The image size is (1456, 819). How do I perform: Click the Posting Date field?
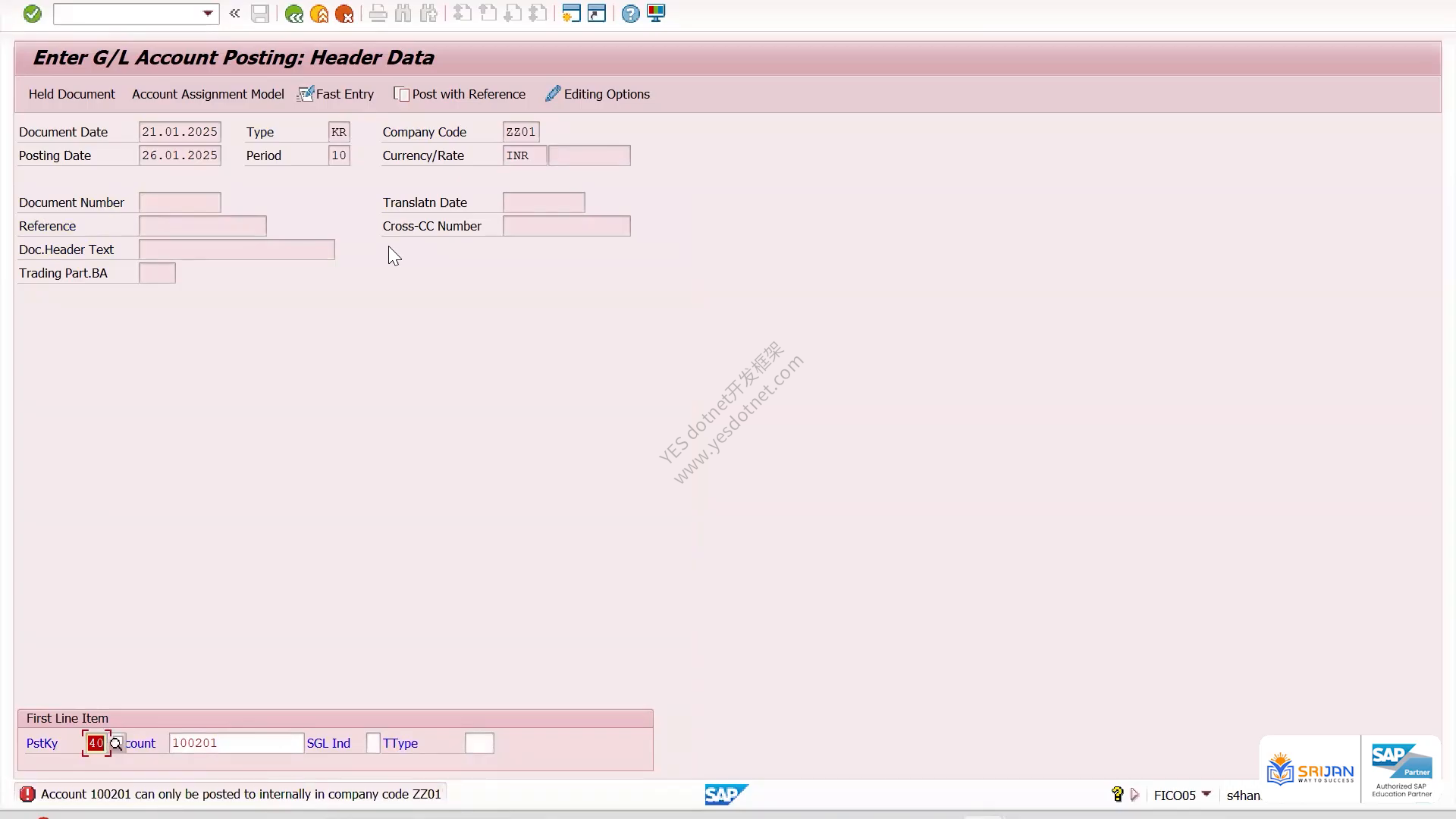180,155
